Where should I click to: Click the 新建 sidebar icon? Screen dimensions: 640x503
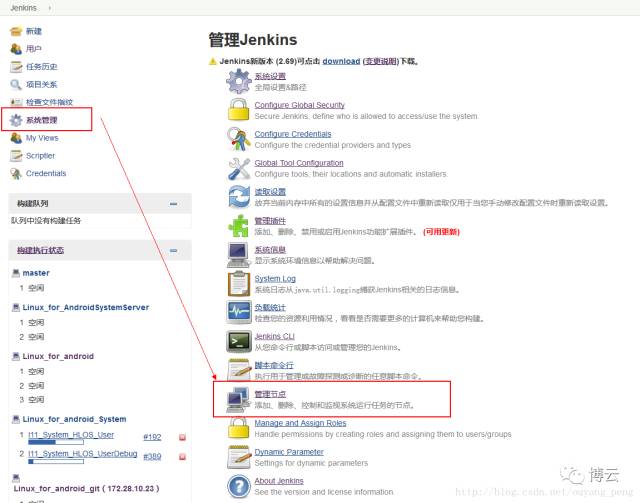click(16, 31)
